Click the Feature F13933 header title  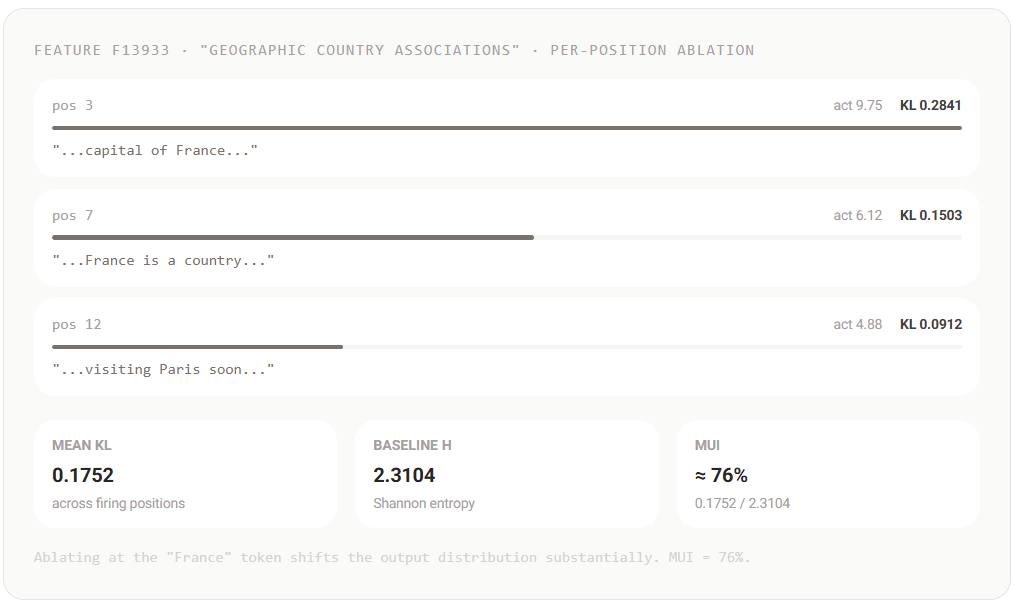click(x=394, y=50)
